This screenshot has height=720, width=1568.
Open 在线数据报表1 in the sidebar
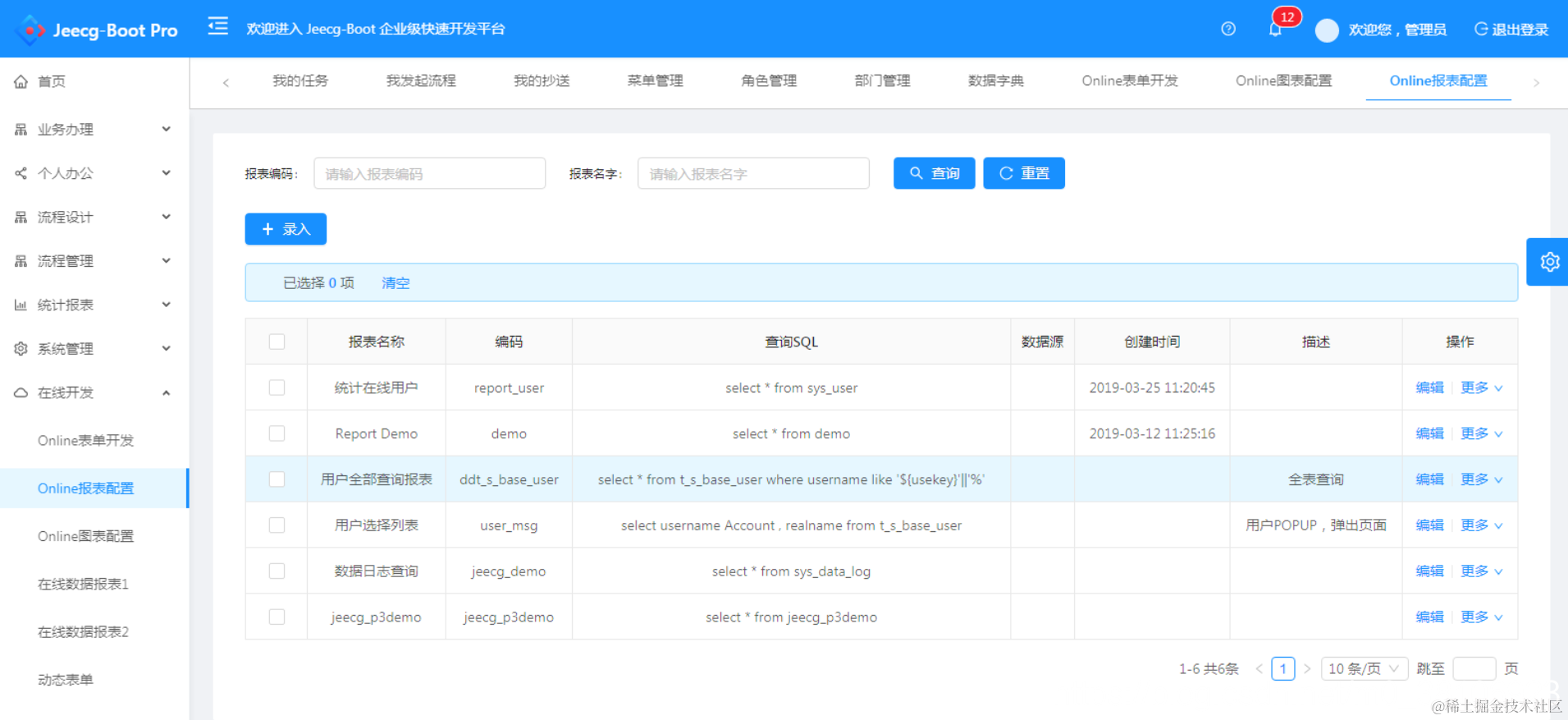pos(83,584)
